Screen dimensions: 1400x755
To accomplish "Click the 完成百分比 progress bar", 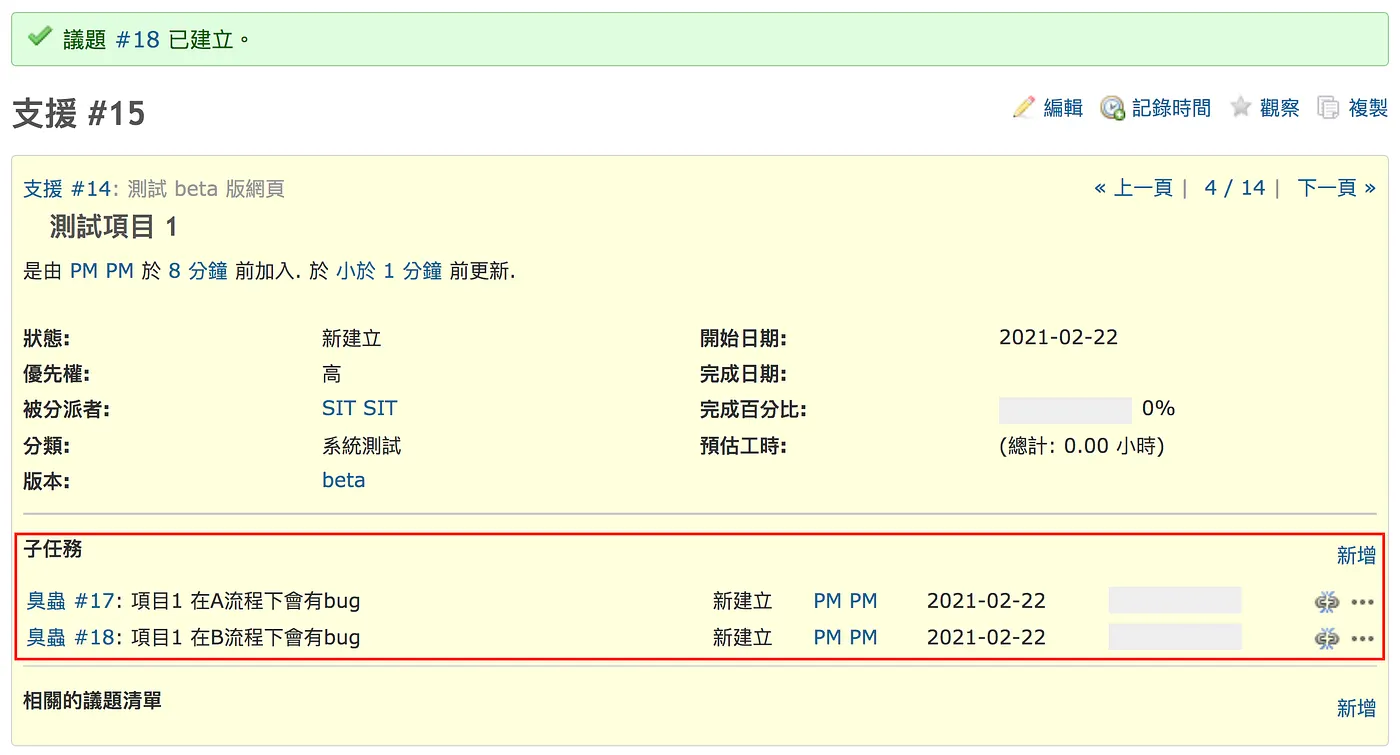I will pos(1065,409).
